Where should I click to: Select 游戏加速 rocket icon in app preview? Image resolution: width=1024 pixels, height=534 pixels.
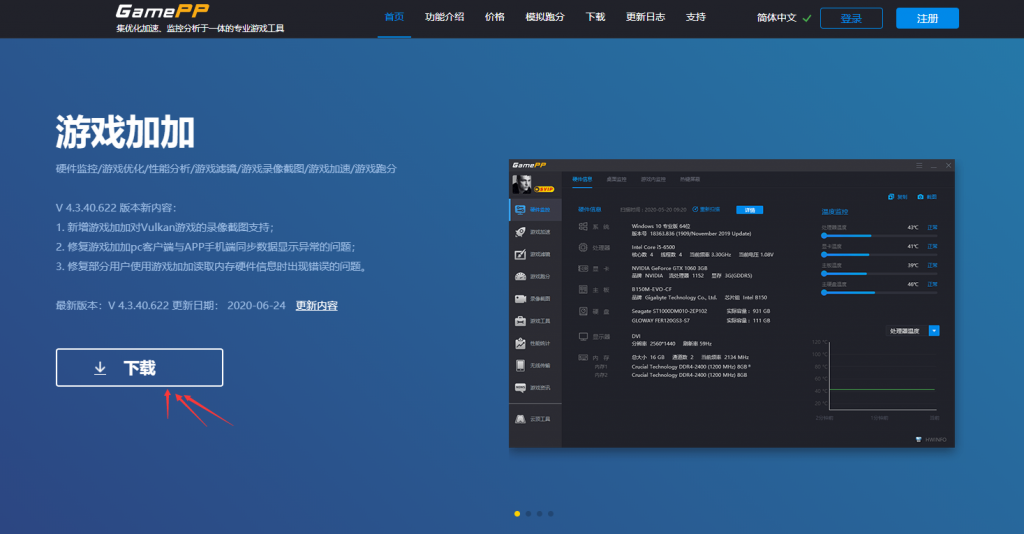[x=520, y=232]
